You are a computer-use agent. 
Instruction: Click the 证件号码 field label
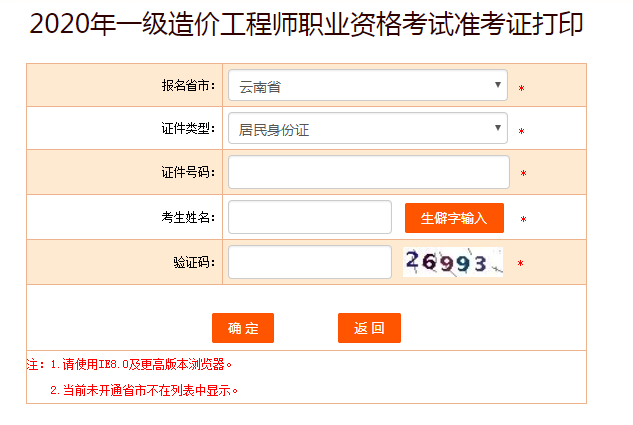187,173
